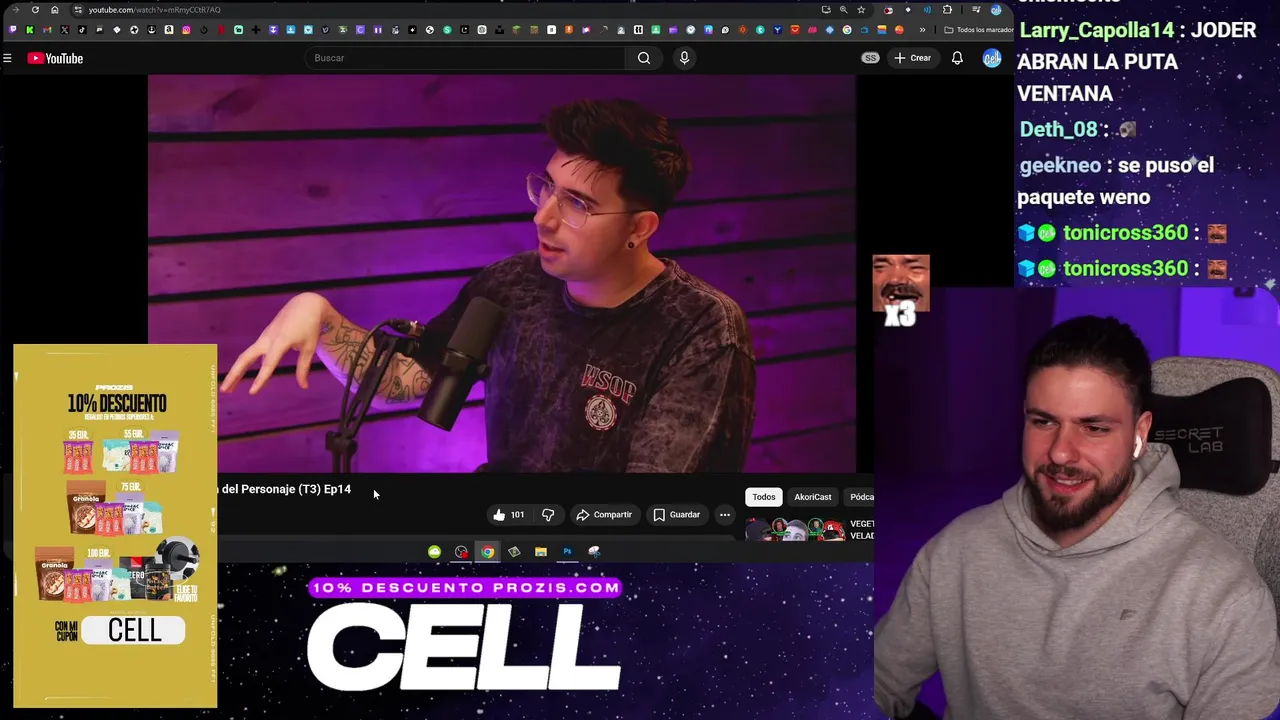This screenshot has width=1280, height=720.
Task: Open the Todos los marcadores folder
Action: pos(979,30)
